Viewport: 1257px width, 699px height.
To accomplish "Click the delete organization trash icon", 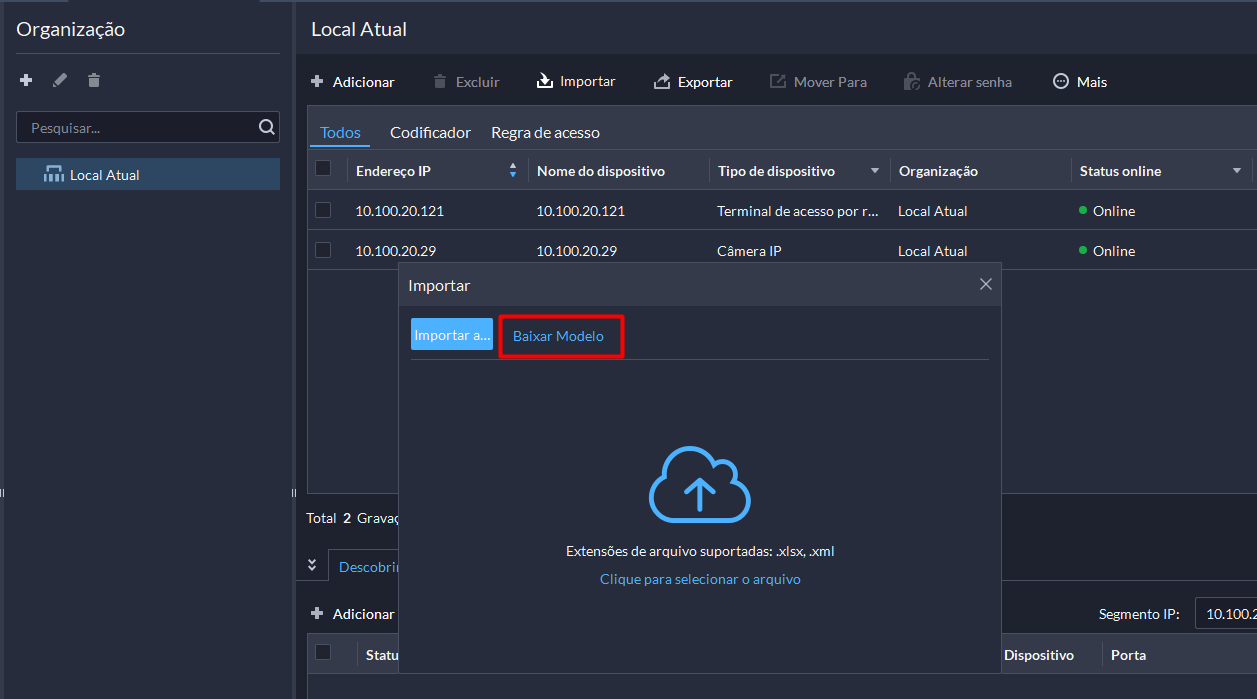I will [x=94, y=80].
